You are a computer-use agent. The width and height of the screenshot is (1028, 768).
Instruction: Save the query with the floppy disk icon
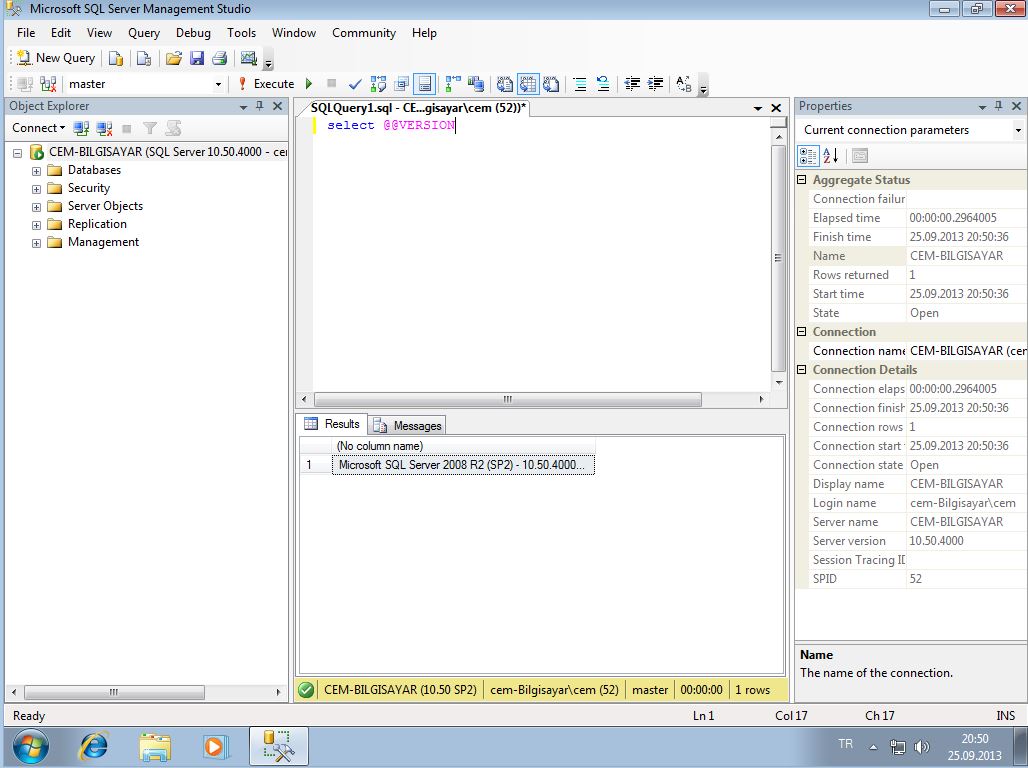pyautogui.click(x=197, y=58)
